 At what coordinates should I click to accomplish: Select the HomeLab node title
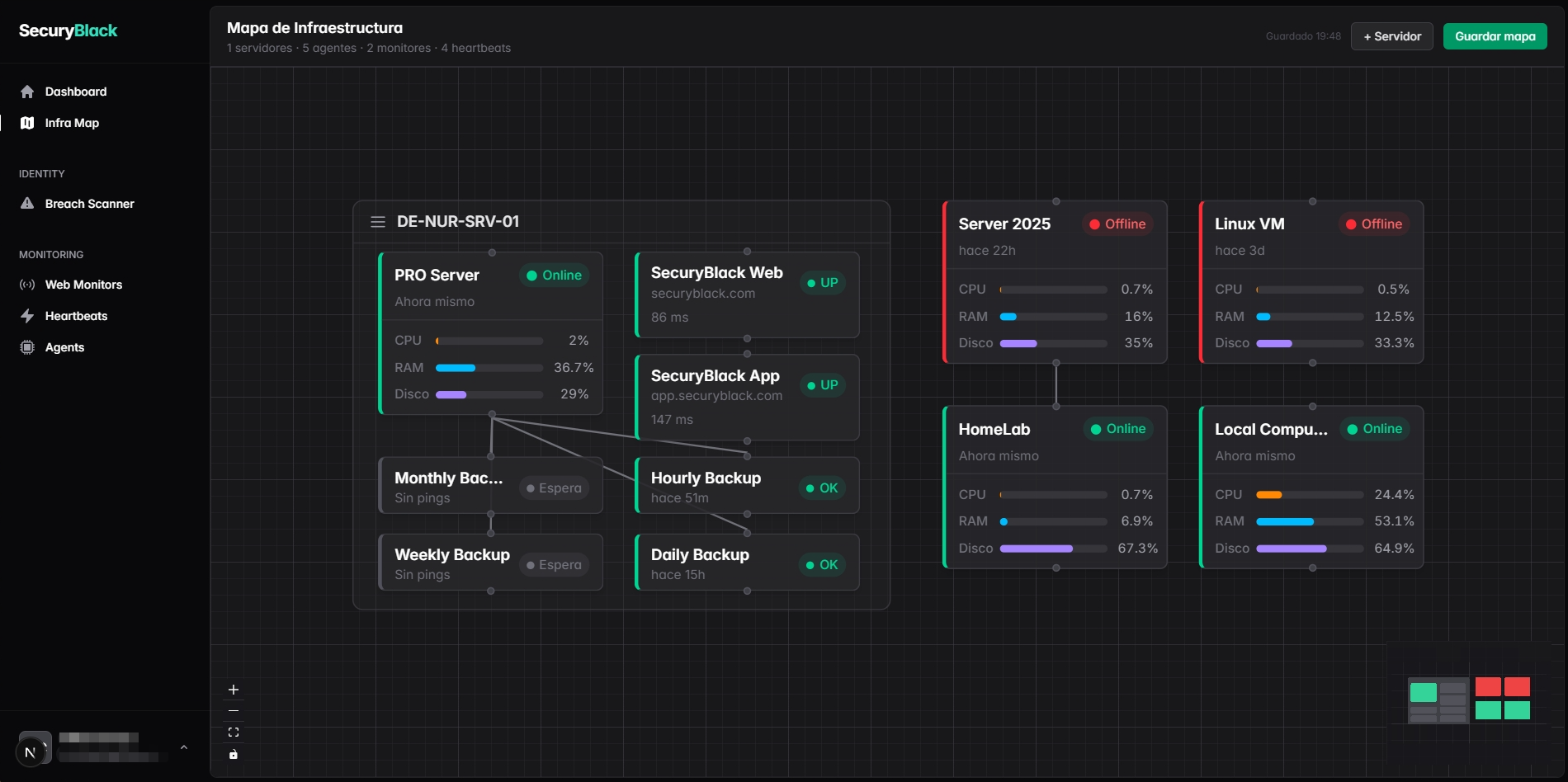994,430
